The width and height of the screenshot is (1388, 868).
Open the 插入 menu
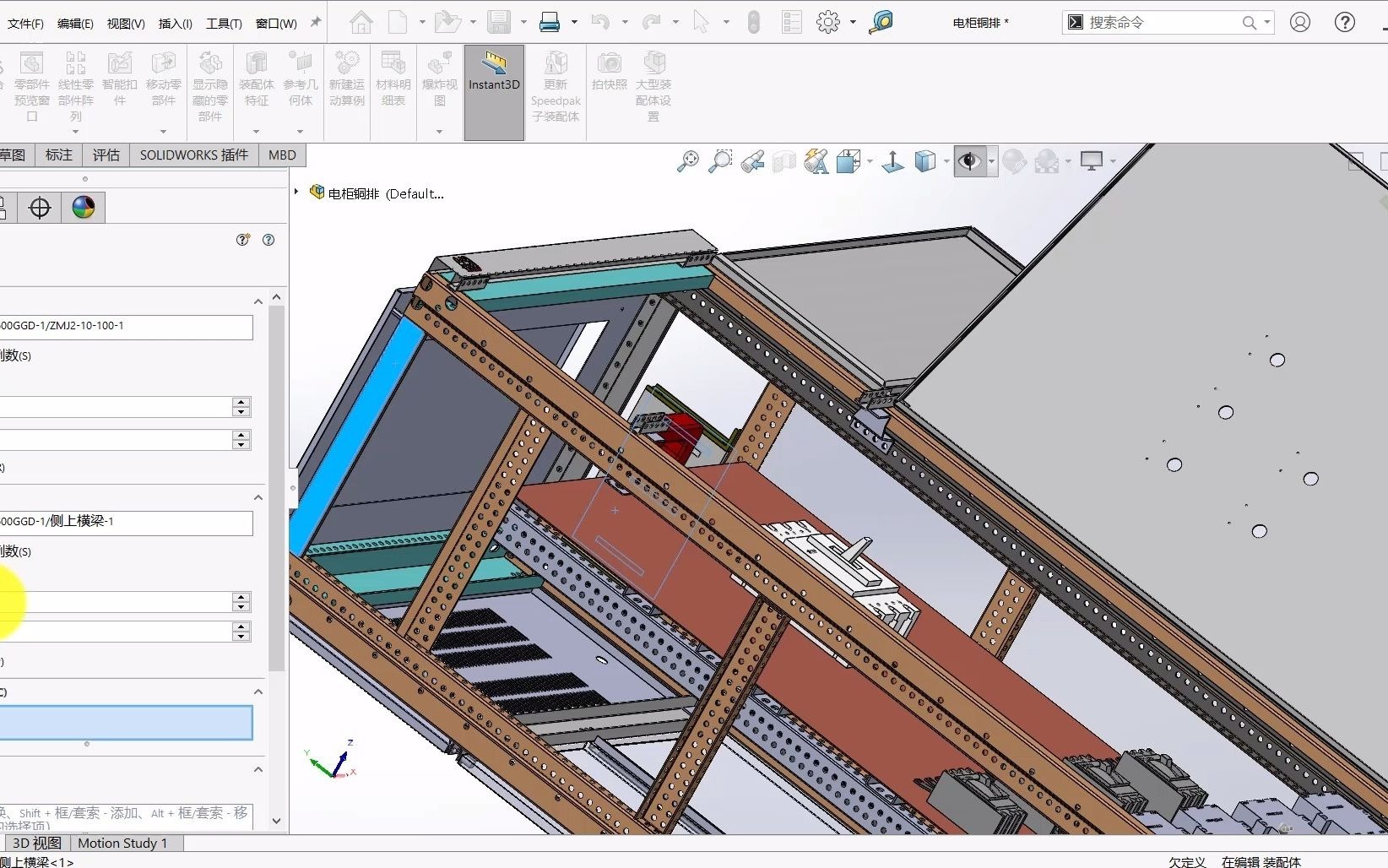175,23
